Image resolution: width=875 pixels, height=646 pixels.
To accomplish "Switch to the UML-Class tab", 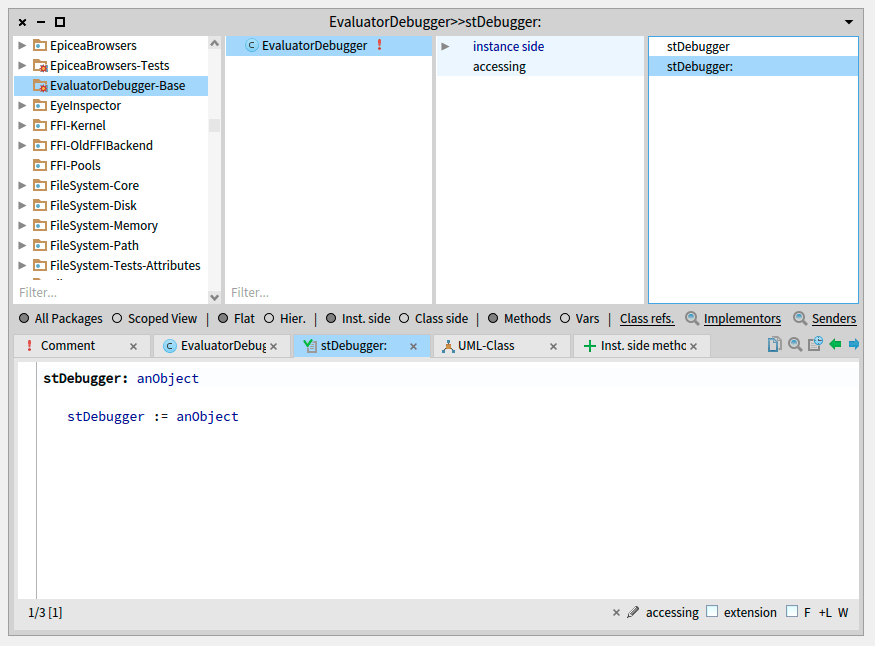I will click(x=486, y=346).
